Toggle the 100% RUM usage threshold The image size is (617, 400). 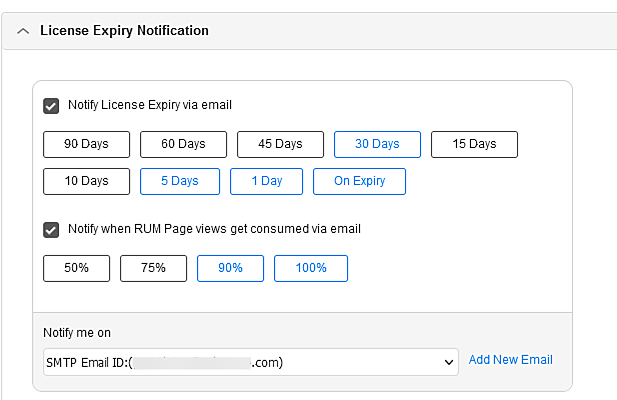311,268
